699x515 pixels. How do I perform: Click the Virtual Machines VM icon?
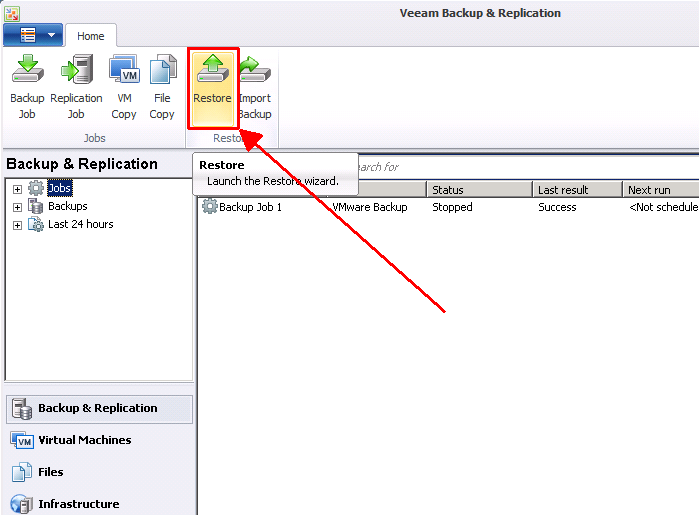22,441
